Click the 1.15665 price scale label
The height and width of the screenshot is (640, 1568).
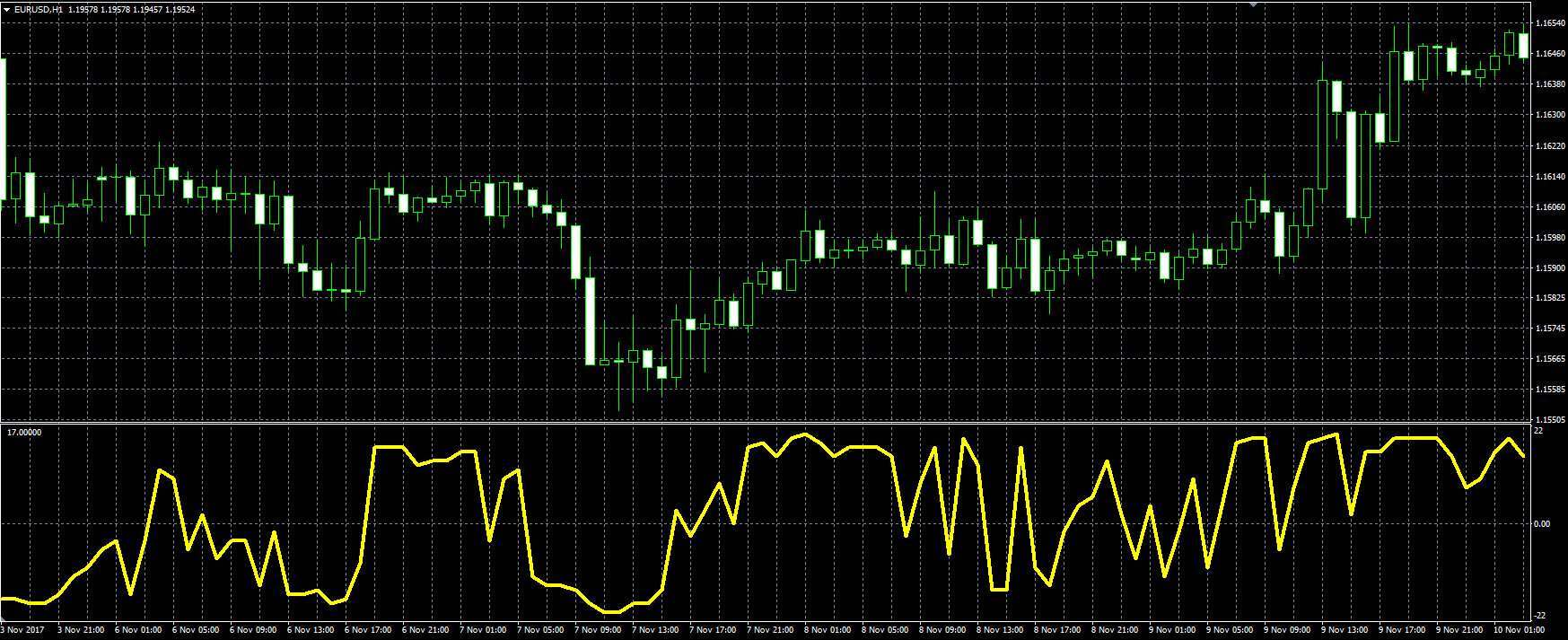point(1551,359)
